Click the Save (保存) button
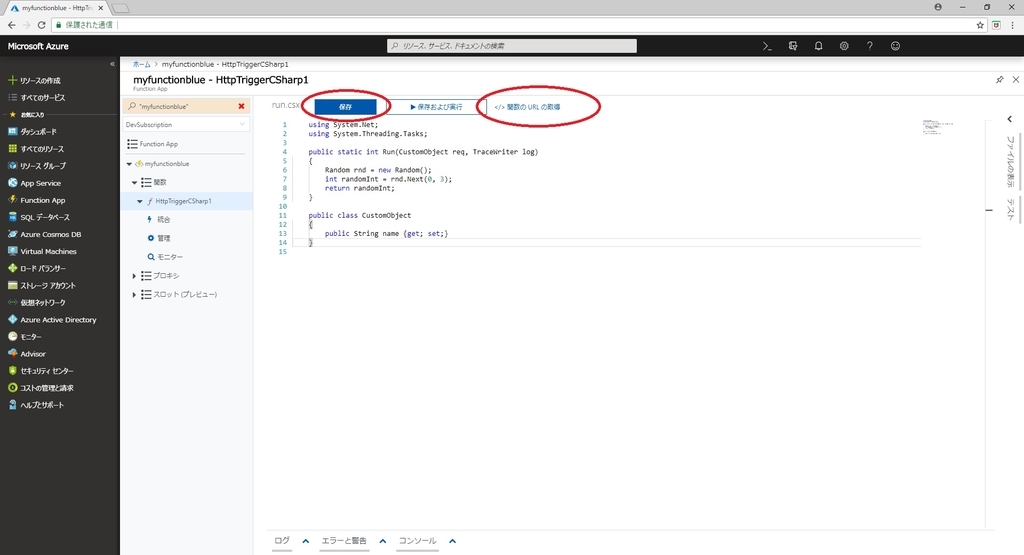 (345, 106)
